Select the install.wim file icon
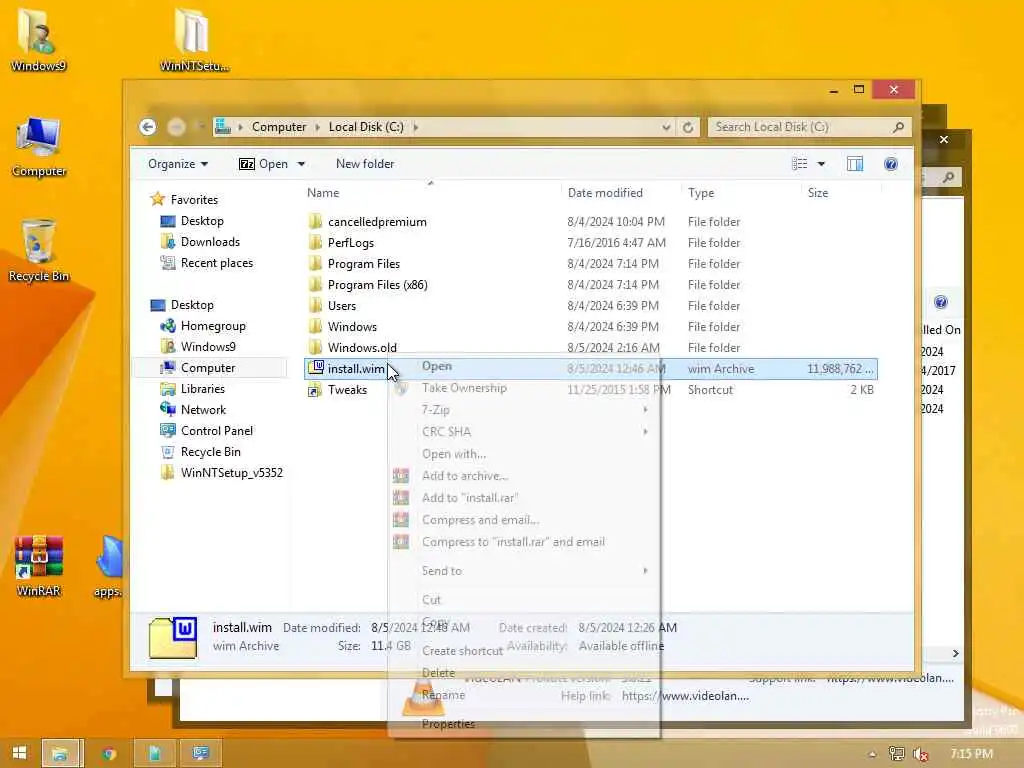Screen dimensions: 1024x768 point(315,368)
